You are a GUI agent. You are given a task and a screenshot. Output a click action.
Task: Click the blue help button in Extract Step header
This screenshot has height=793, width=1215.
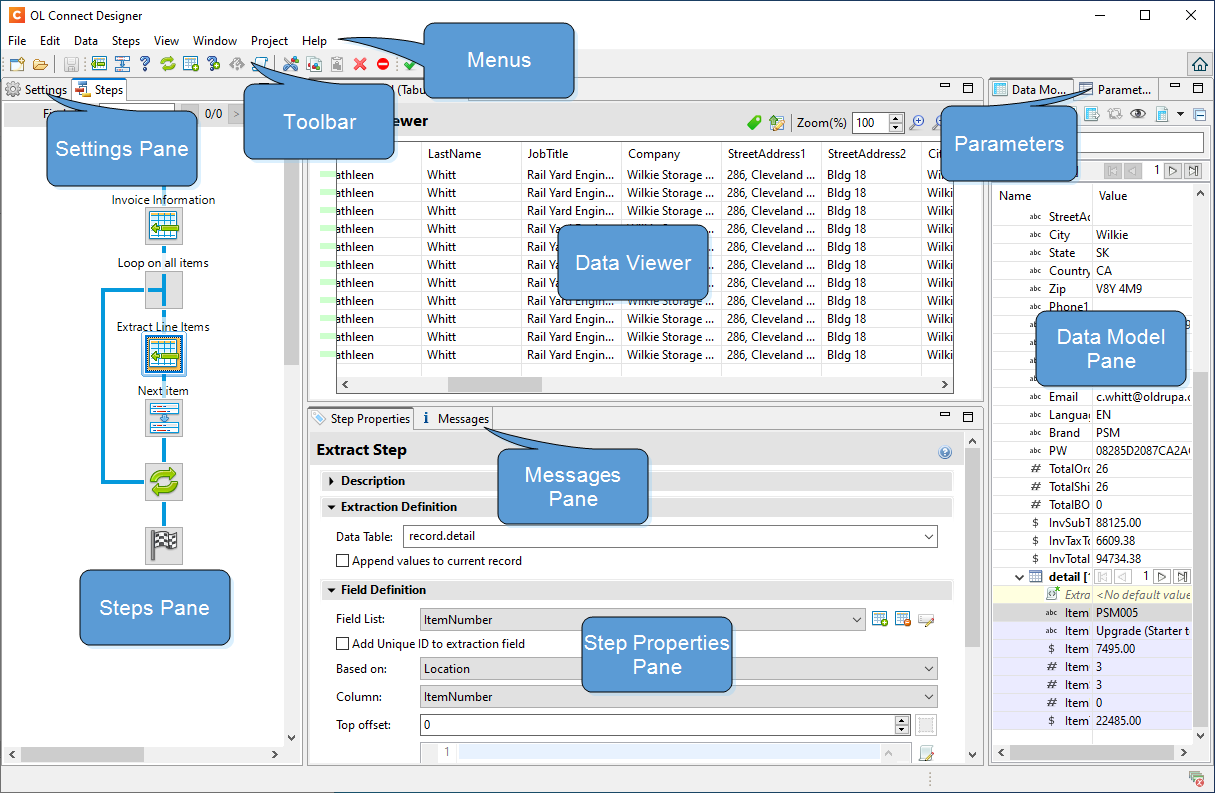point(945,452)
